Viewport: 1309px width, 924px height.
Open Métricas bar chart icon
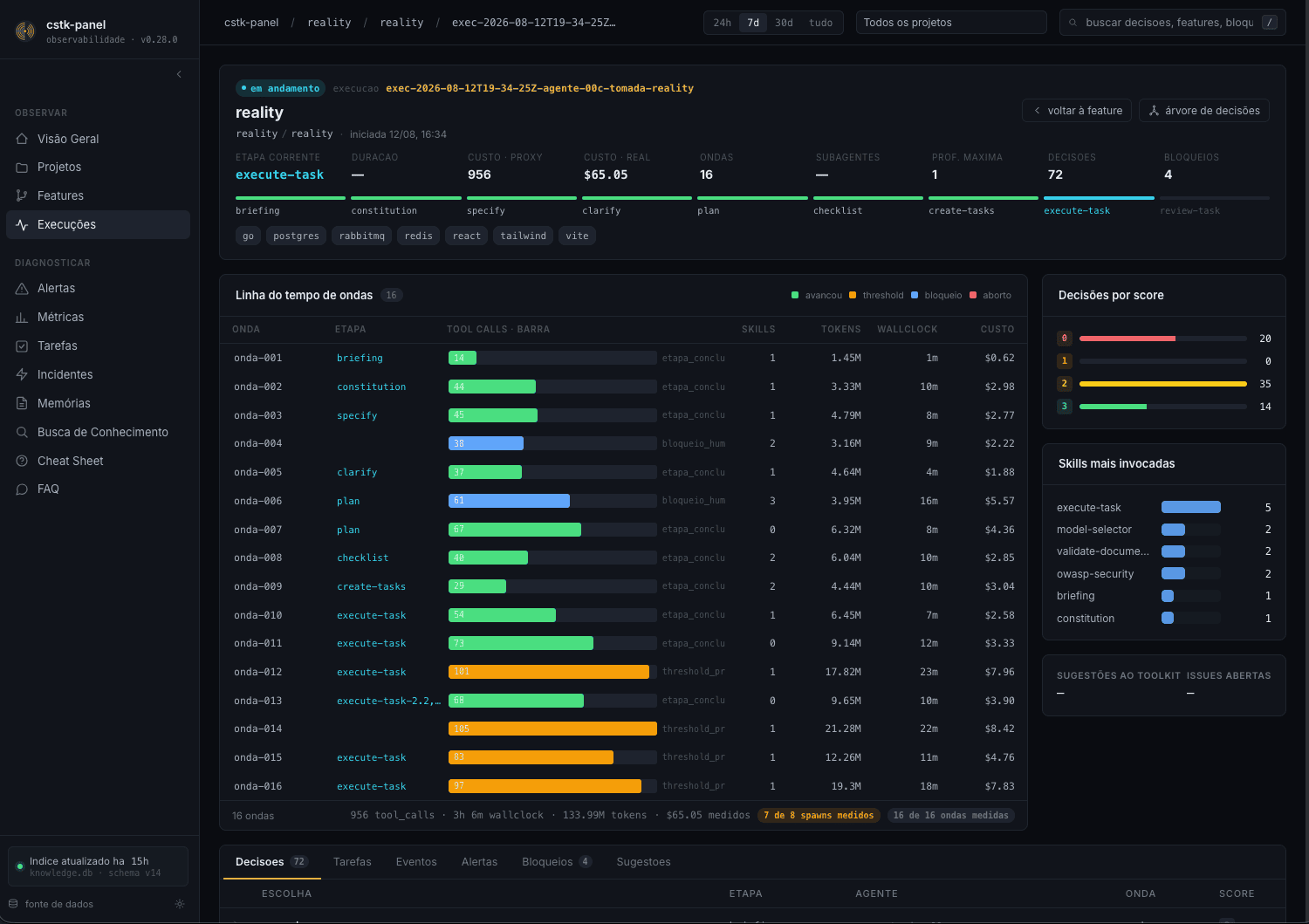point(22,318)
